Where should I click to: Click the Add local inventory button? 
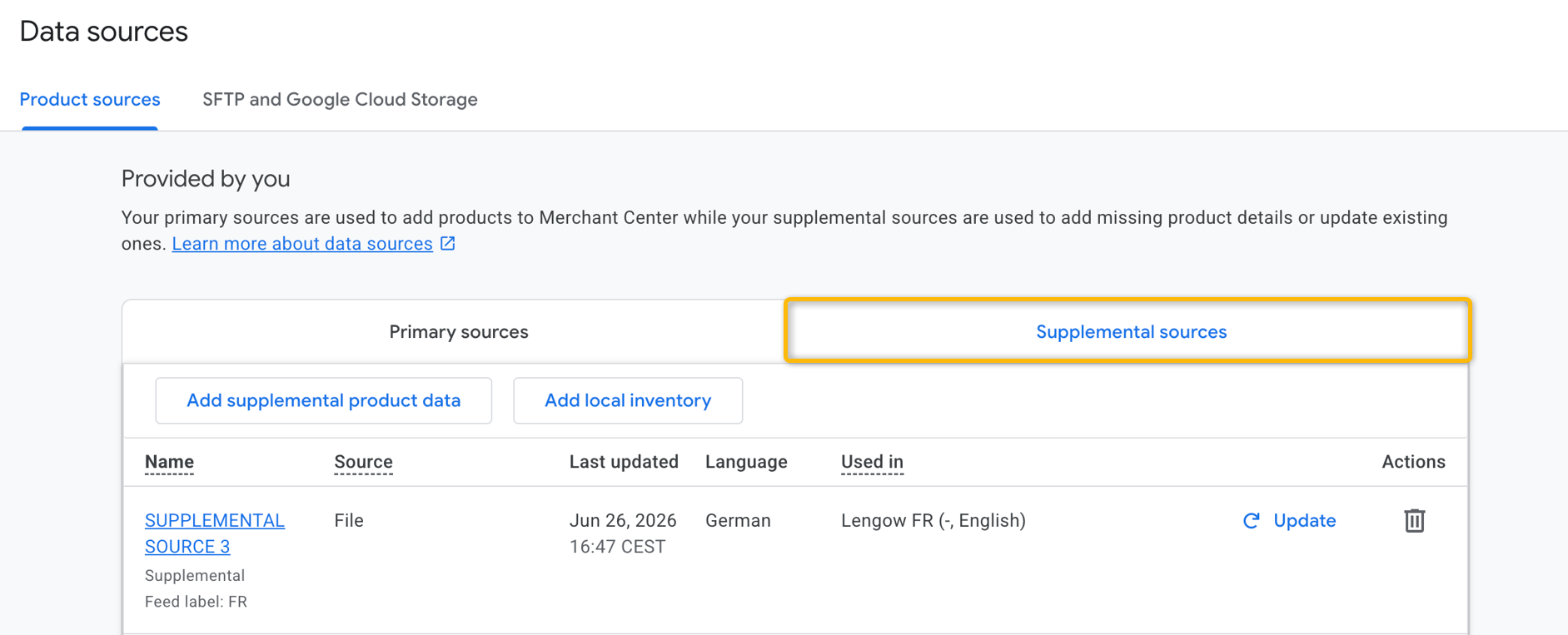628,400
